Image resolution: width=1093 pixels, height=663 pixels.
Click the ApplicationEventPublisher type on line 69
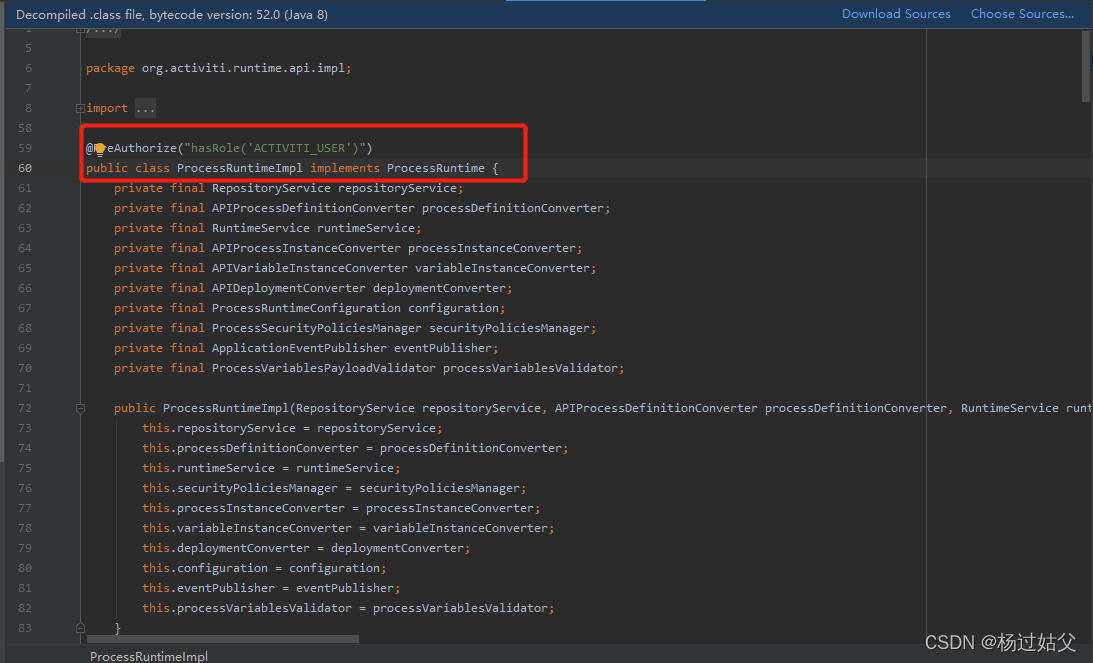click(300, 347)
